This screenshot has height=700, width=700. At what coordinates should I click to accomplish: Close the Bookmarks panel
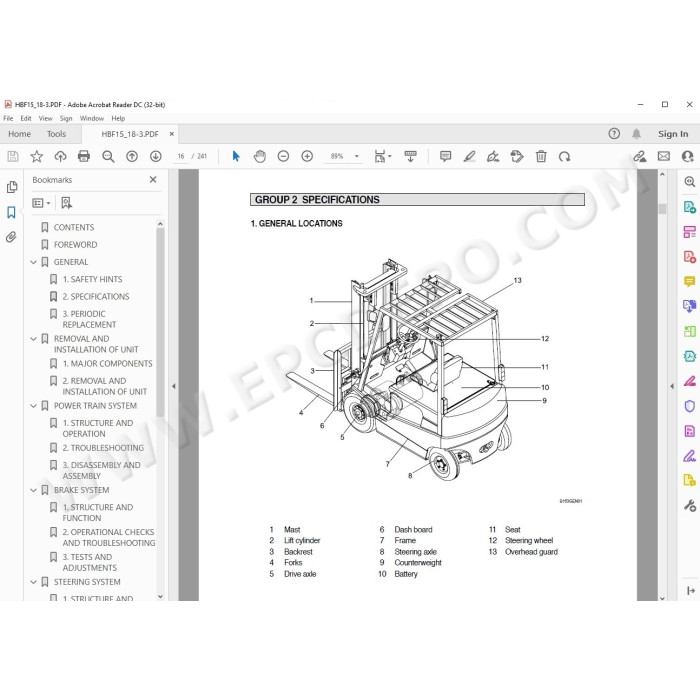153,179
